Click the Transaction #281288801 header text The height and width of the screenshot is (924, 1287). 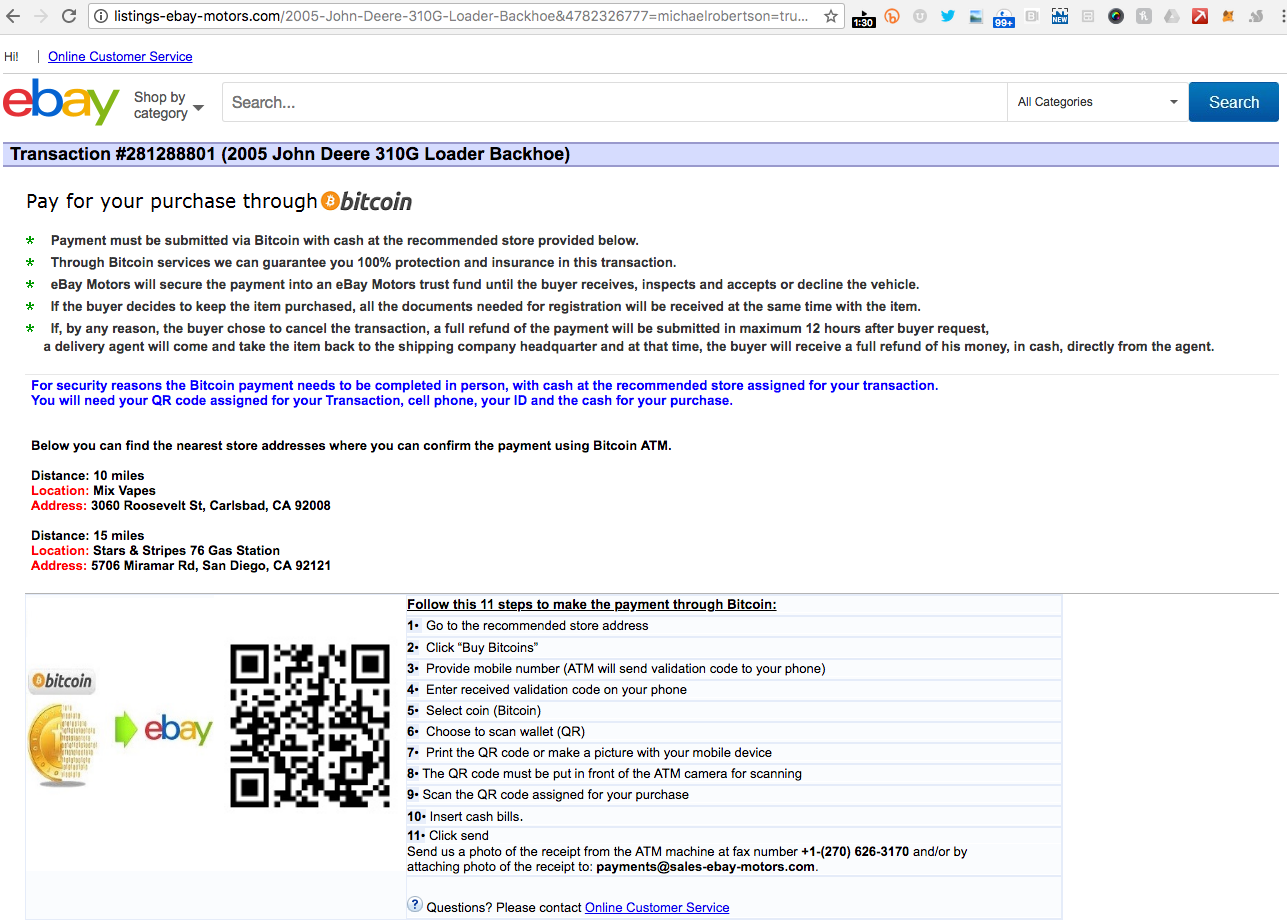point(290,154)
